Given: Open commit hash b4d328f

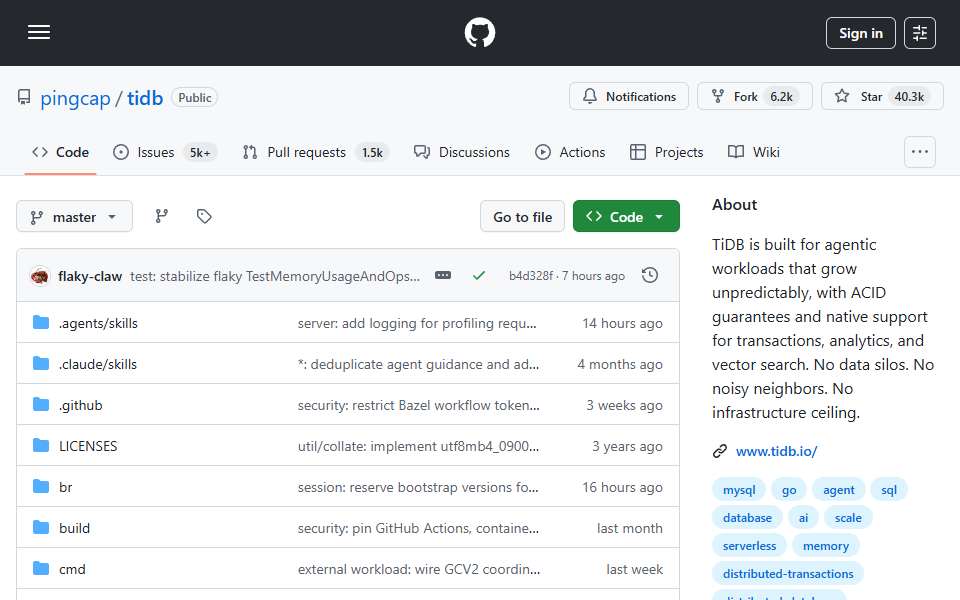Looking at the screenshot, I should coord(531,276).
